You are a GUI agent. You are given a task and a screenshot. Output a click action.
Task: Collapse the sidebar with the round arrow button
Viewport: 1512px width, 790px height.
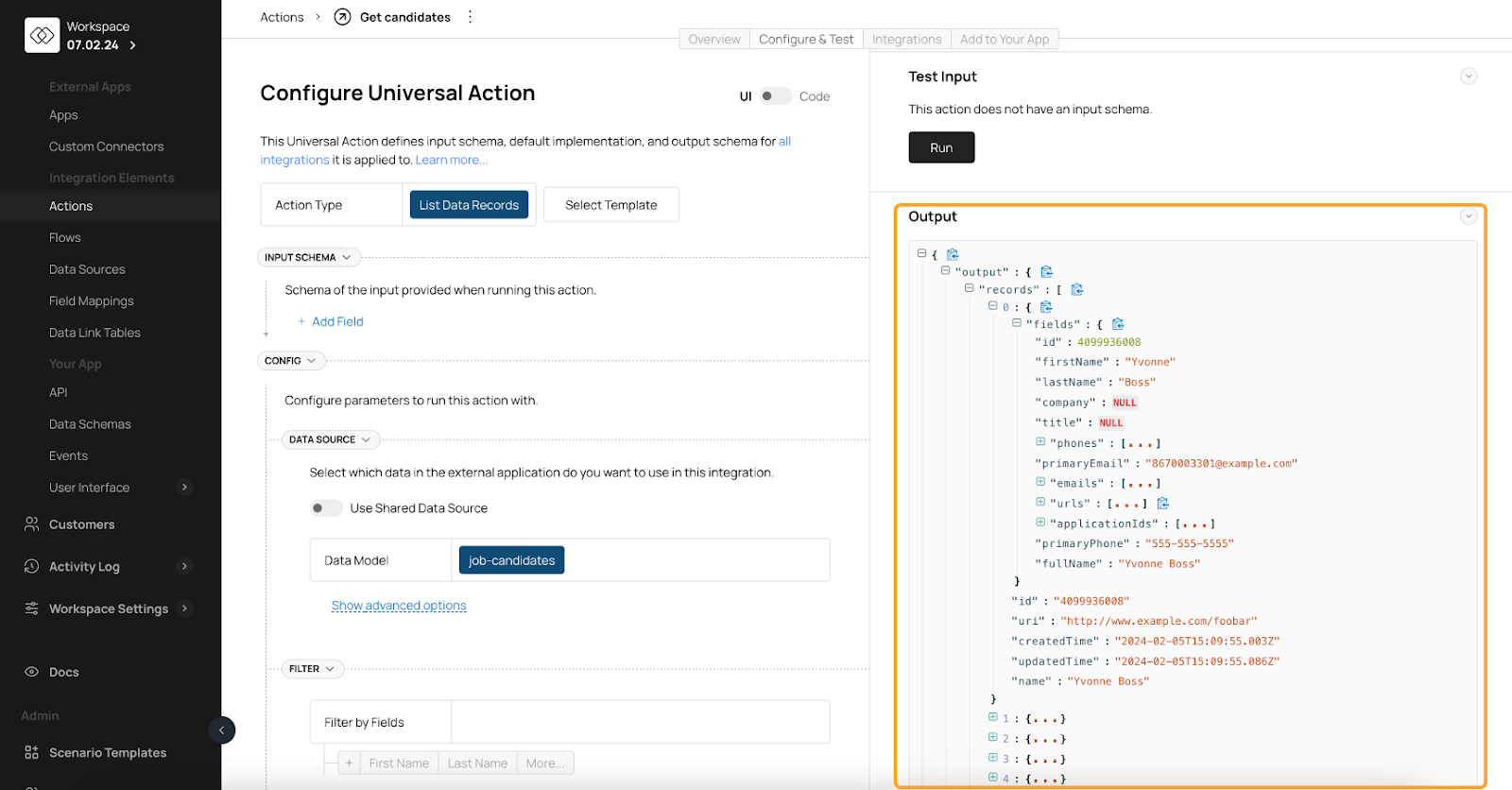[221, 730]
